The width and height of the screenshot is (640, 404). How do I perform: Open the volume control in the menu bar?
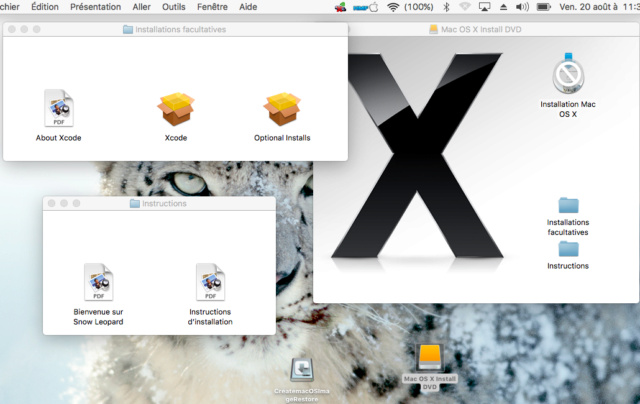(x=522, y=7)
